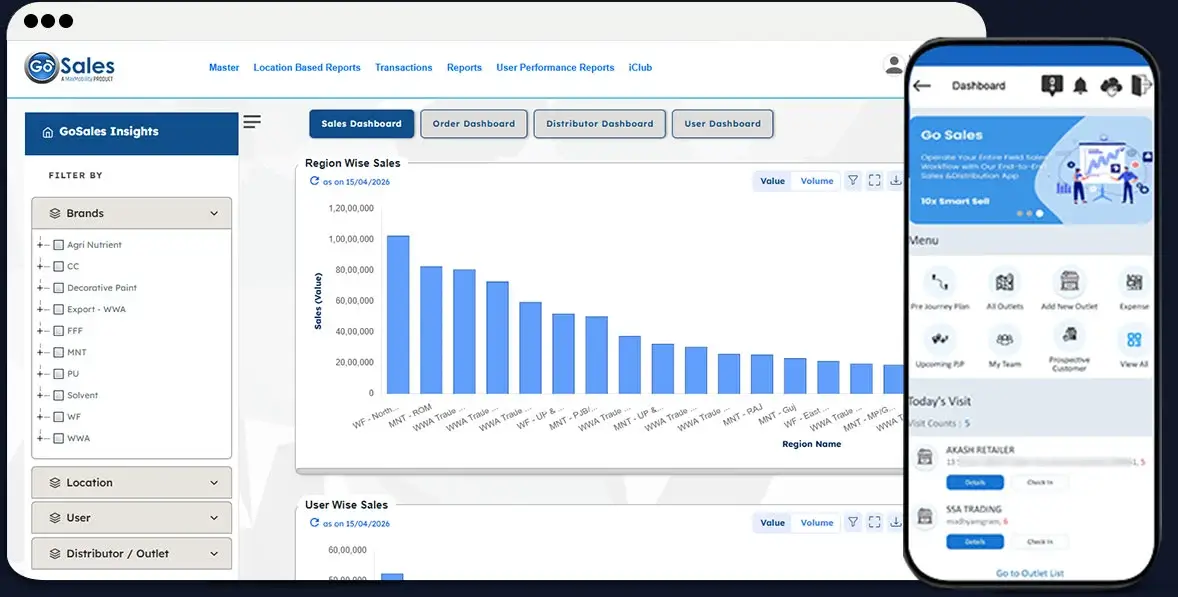Collapse the Brands filter section
This screenshot has height=597, width=1178.
[x=131, y=213]
